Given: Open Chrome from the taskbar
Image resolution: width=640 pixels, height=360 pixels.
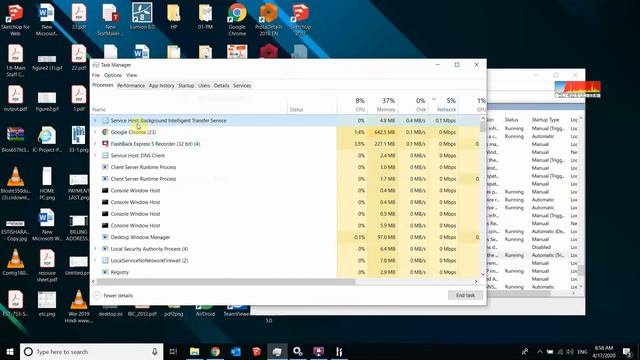Looking at the screenshot, I should point(215,351).
